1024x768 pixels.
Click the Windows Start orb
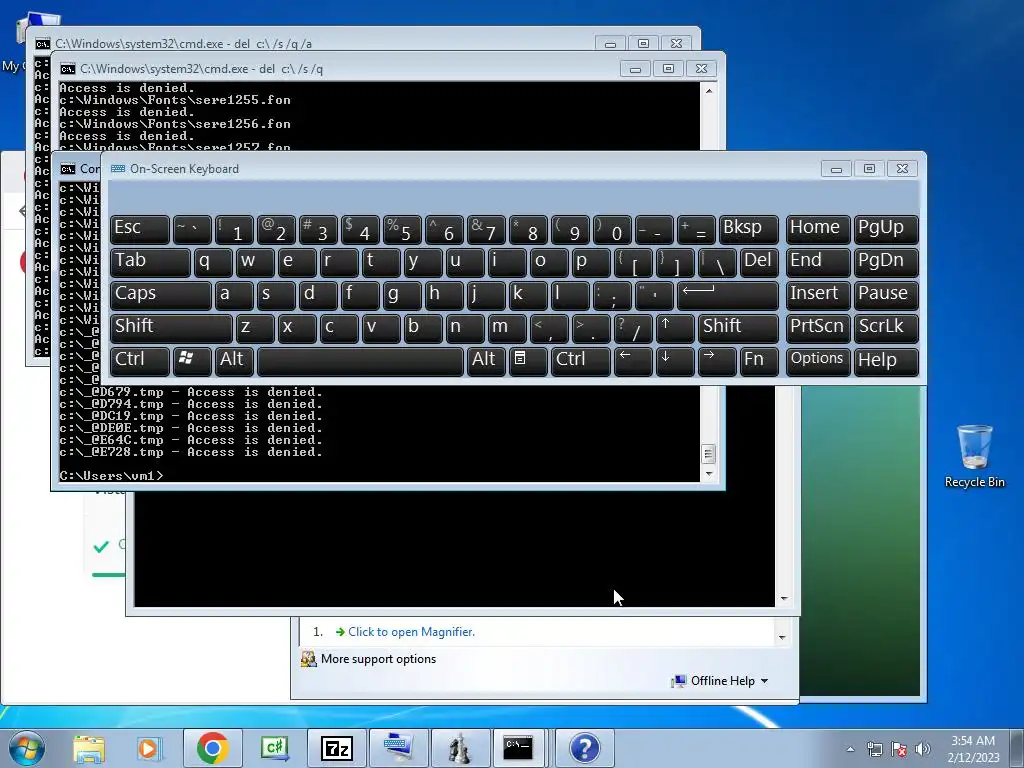coord(27,748)
